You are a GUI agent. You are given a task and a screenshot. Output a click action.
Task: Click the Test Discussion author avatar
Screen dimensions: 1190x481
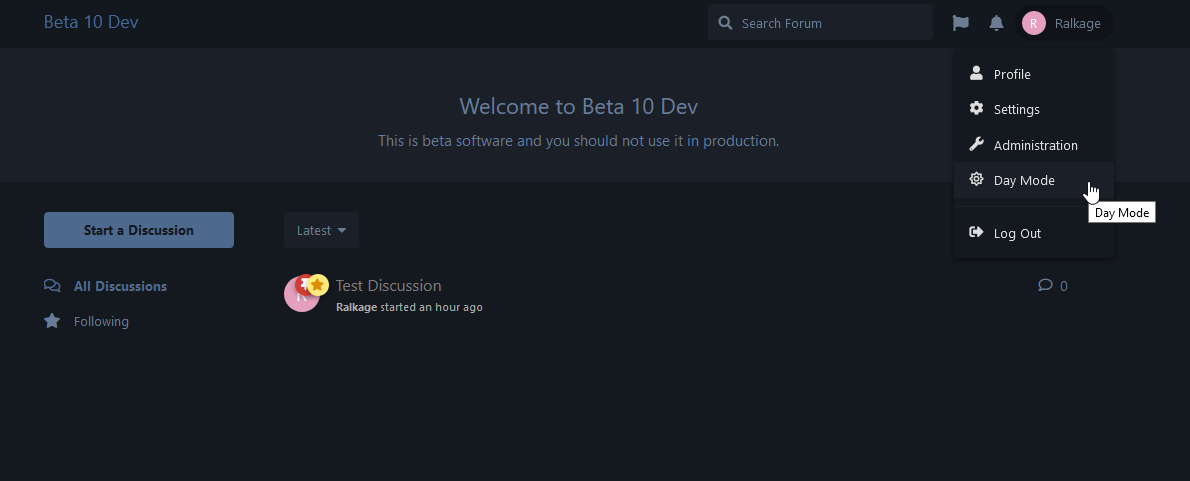(x=300, y=295)
